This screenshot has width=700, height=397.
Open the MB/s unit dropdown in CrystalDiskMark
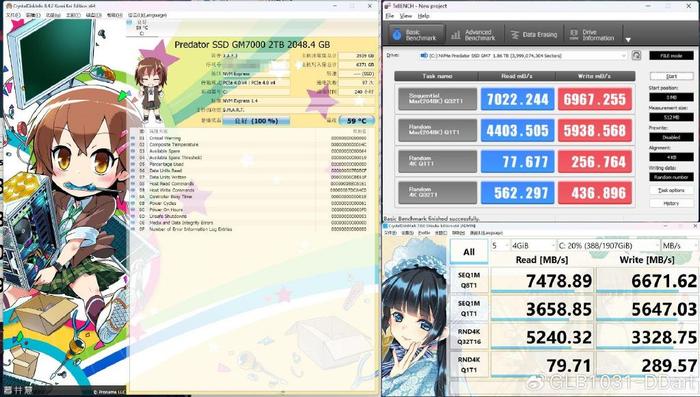point(679,246)
